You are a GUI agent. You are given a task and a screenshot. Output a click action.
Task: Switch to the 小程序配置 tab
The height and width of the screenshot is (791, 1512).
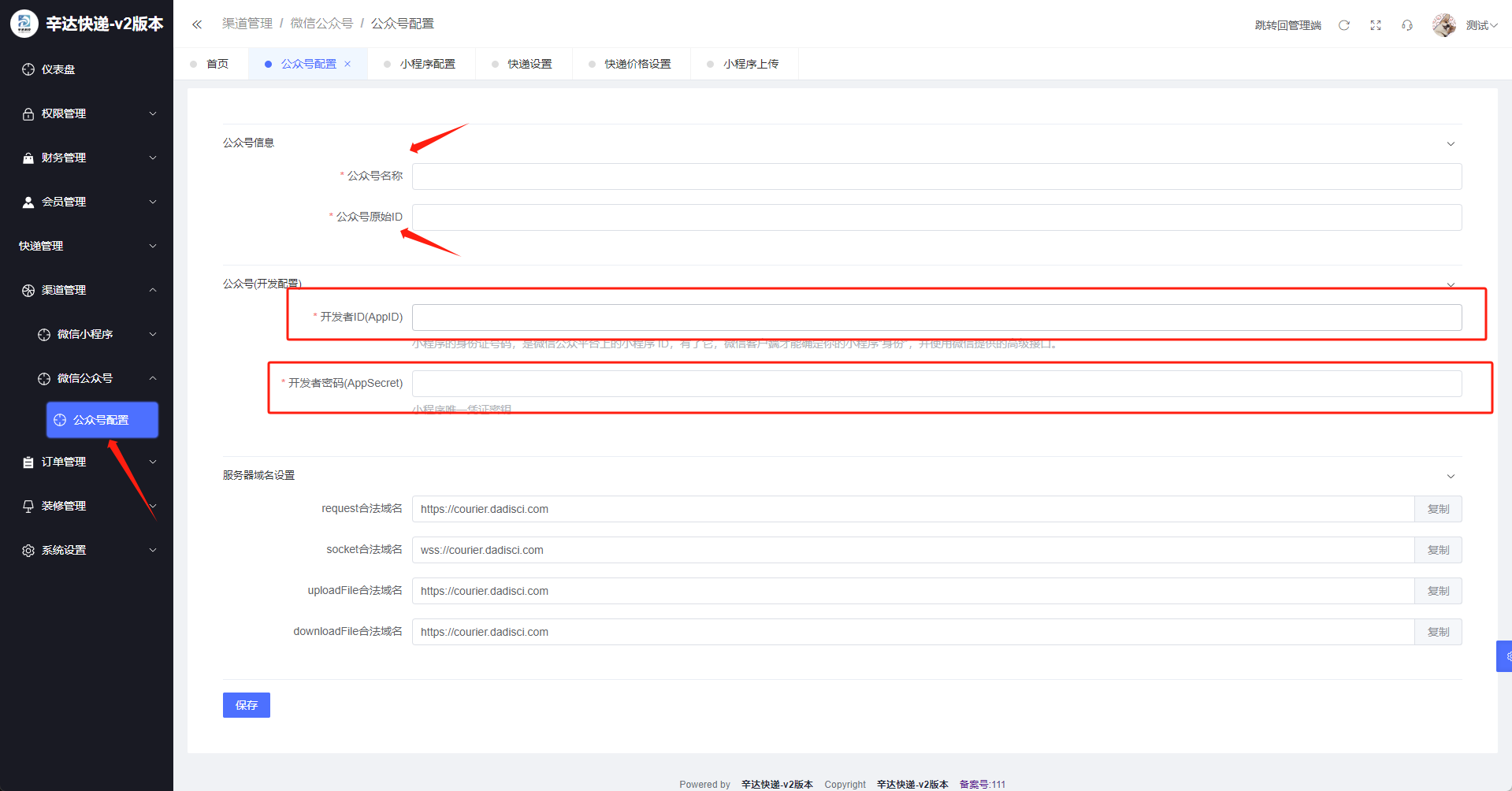pyautogui.click(x=427, y=64)
